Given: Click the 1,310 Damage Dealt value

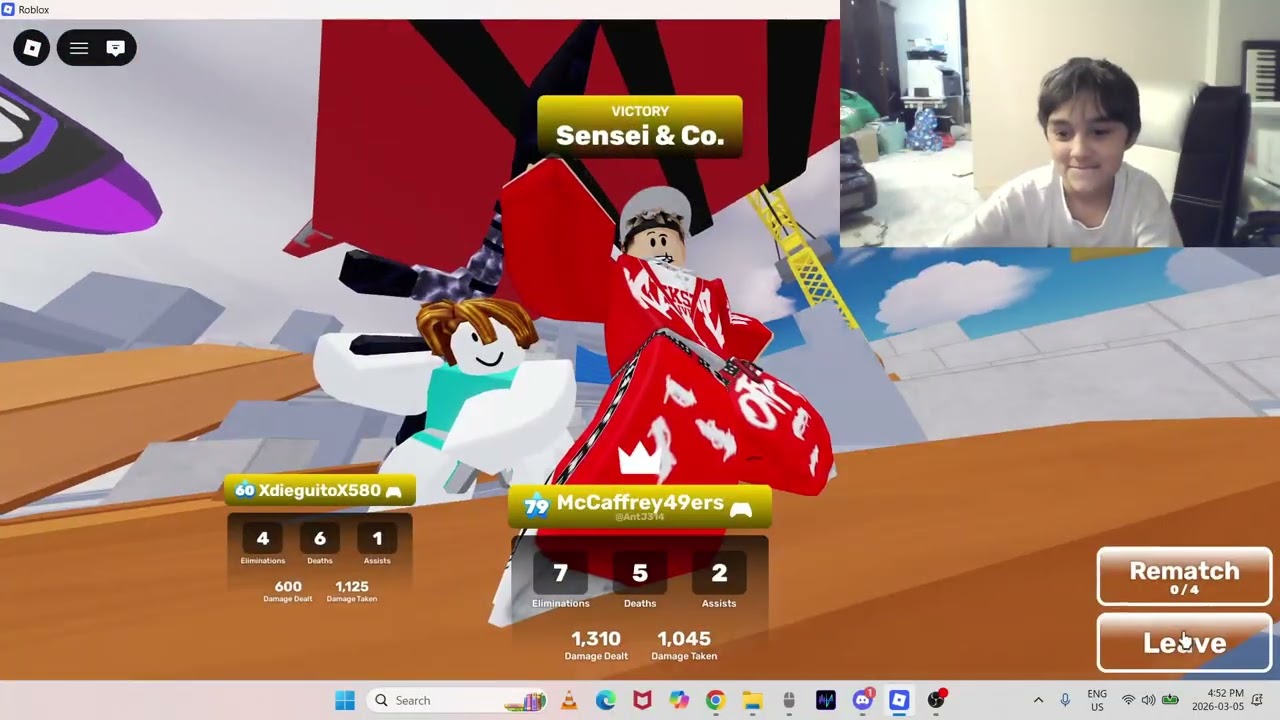Looking at the screenshot, I should [596, 638].
